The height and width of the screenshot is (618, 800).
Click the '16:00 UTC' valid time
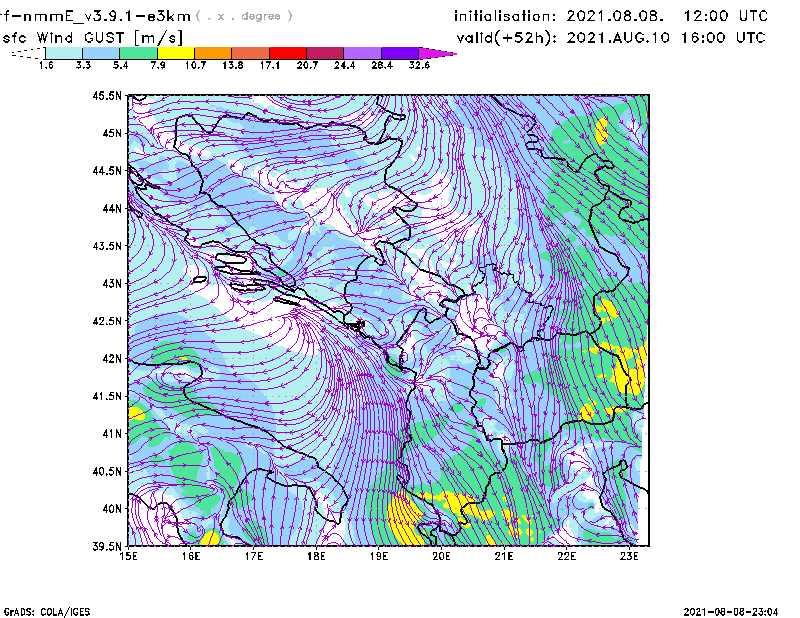click(723, 38)
